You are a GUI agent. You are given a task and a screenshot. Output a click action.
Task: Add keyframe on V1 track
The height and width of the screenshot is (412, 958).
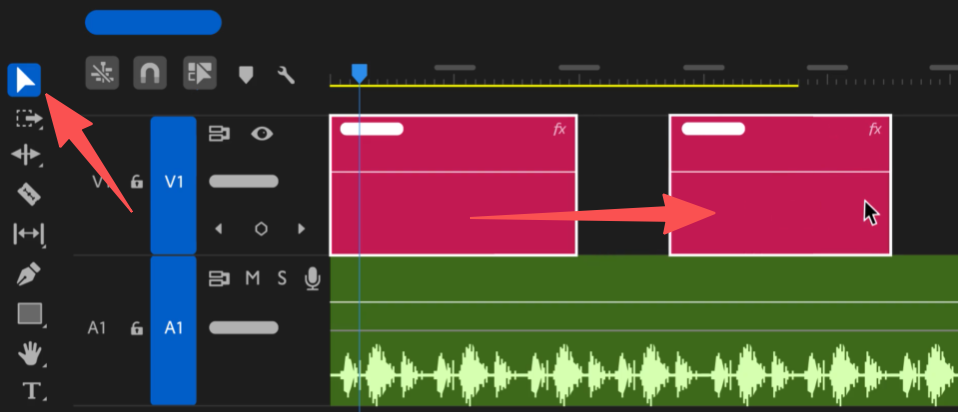pos(261,229)
